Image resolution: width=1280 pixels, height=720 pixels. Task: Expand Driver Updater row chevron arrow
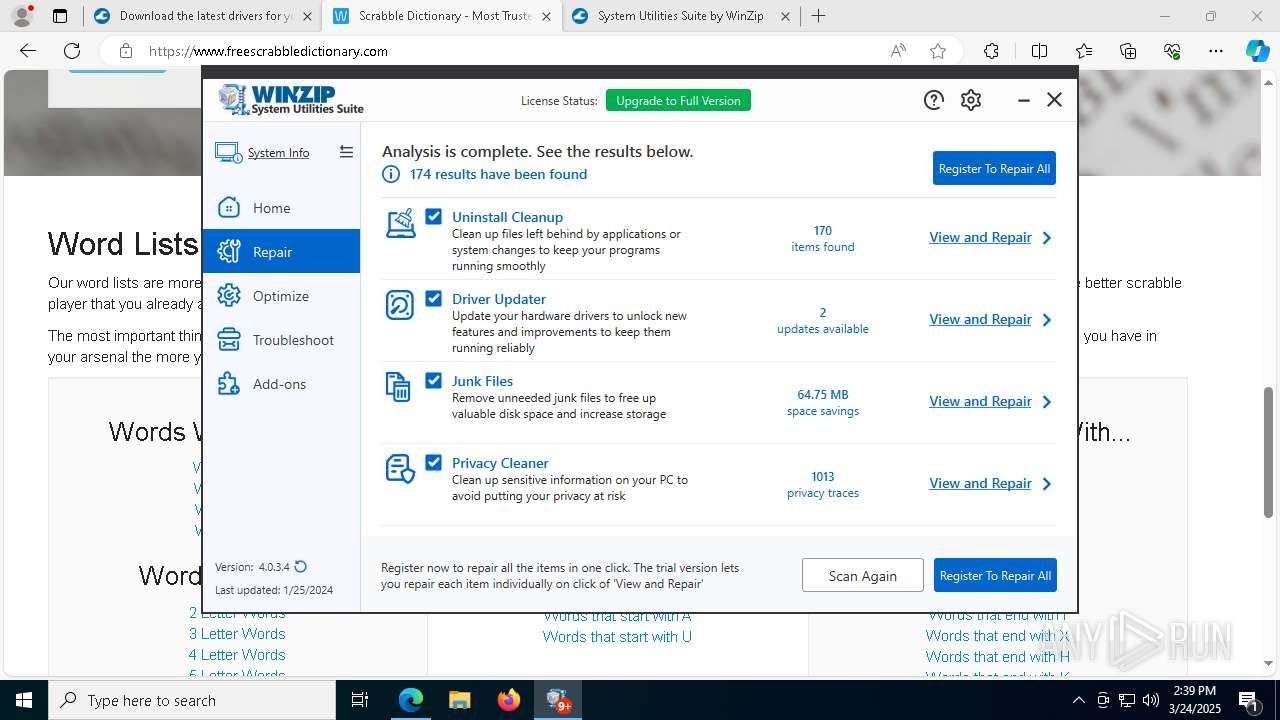point(1047,320)
